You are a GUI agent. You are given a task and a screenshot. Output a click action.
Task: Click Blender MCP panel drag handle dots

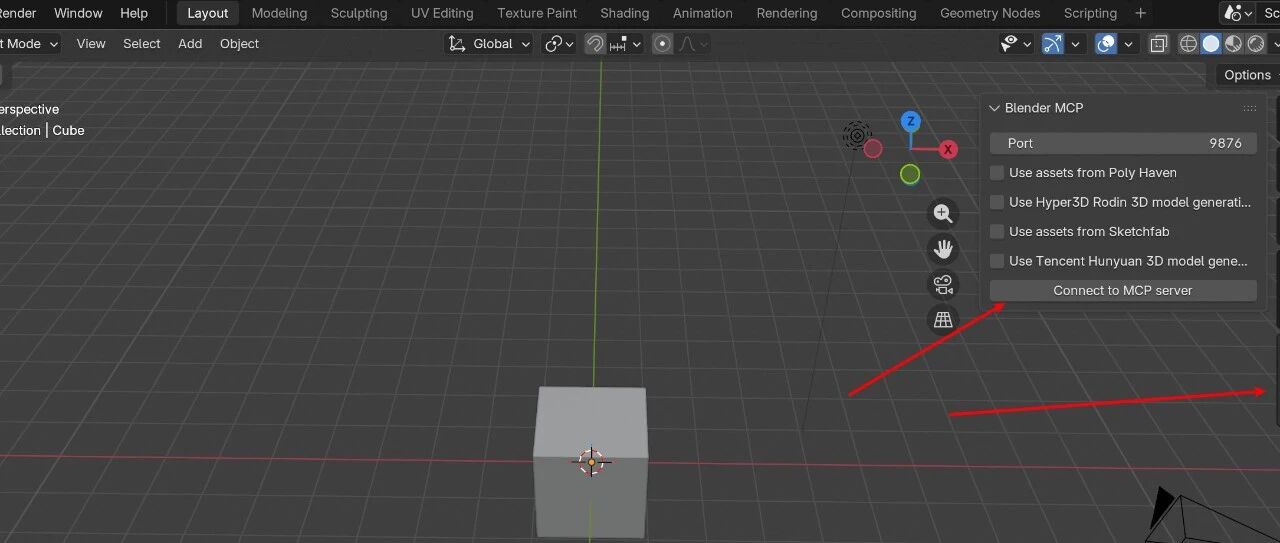tap(1250, 108)
